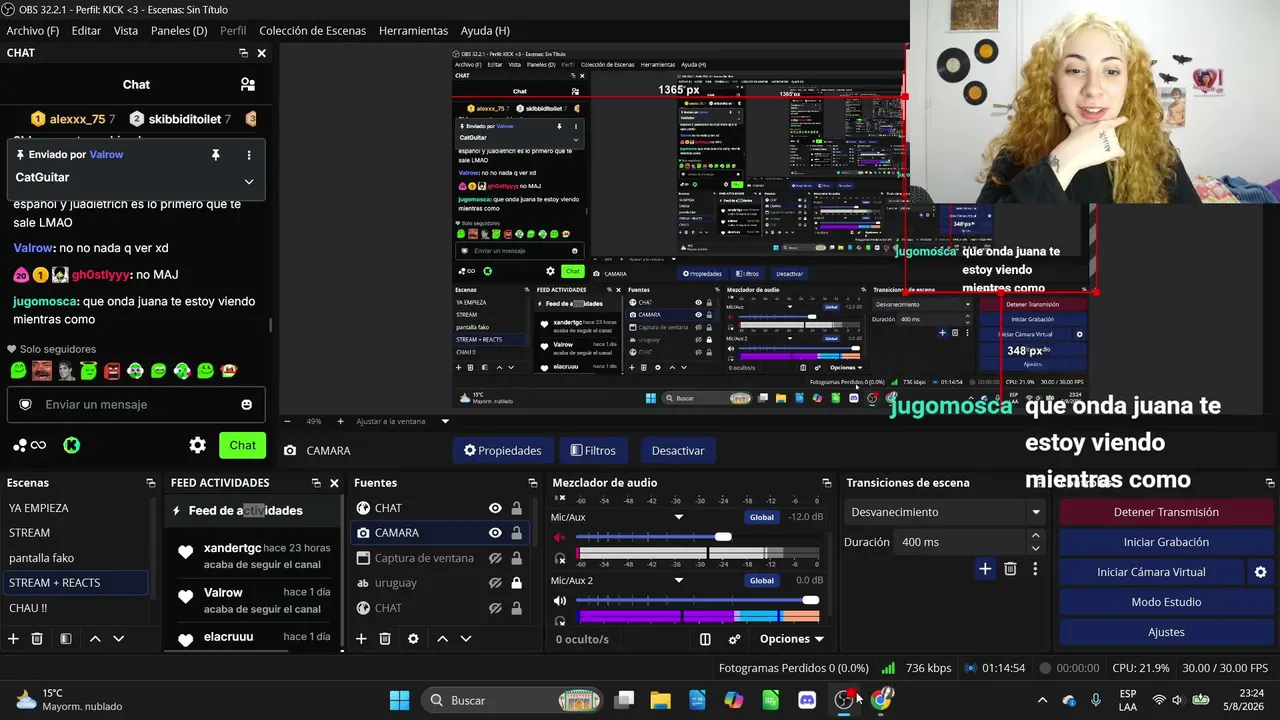This screenshot has width=1280, height=720.
Task: Open the Paneles (D) menu
Action: 179,31
